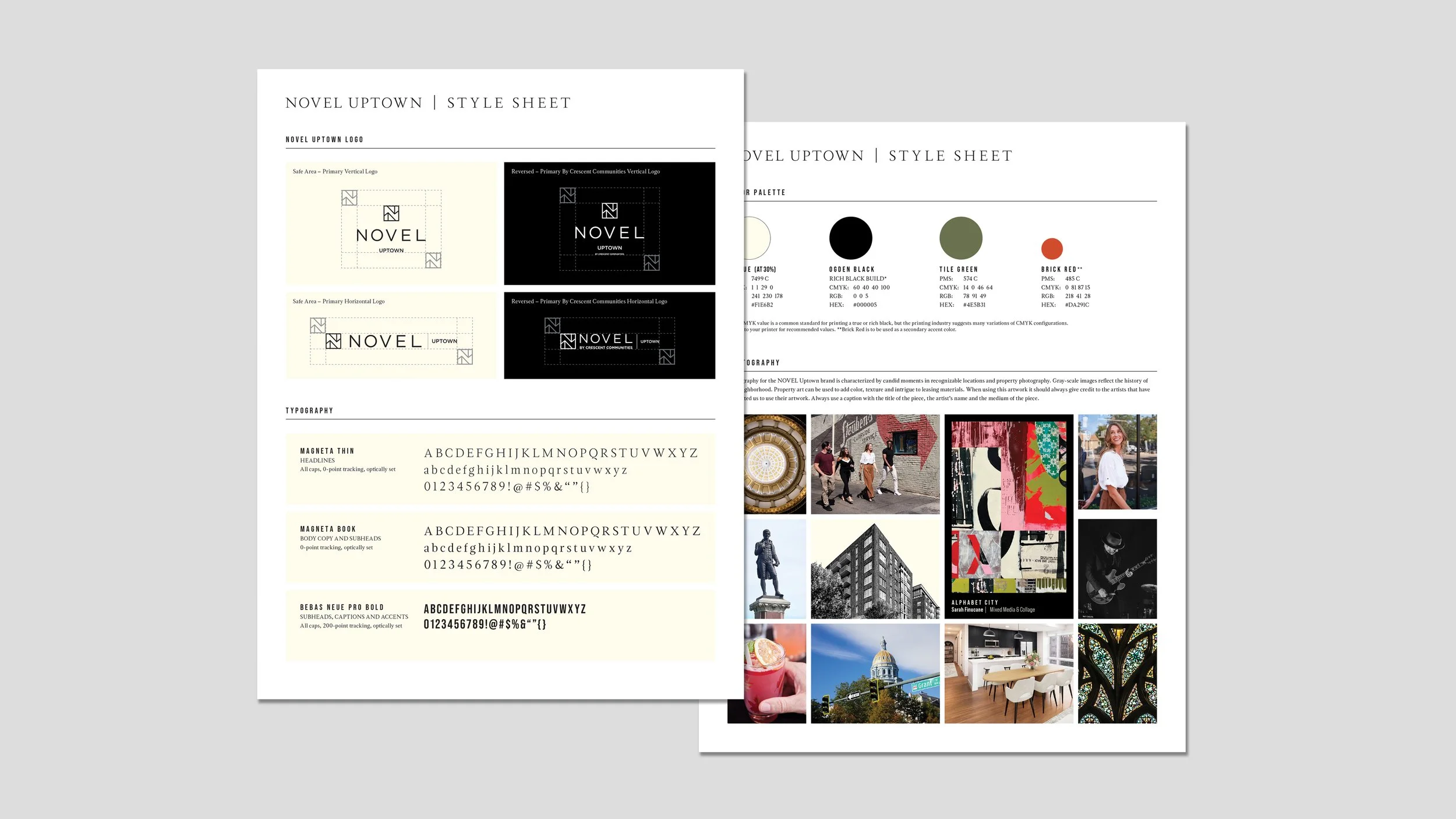Click the left page NOVEL UPTOWN STYLE SHEET title

click(x=428, y=103)
